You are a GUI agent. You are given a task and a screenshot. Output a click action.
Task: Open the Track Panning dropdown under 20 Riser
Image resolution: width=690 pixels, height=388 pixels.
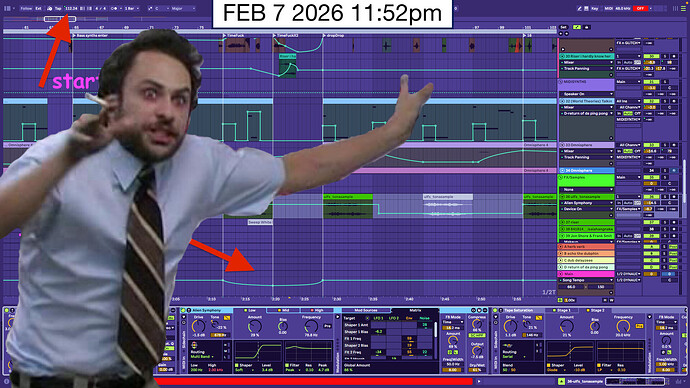(587, 69)
